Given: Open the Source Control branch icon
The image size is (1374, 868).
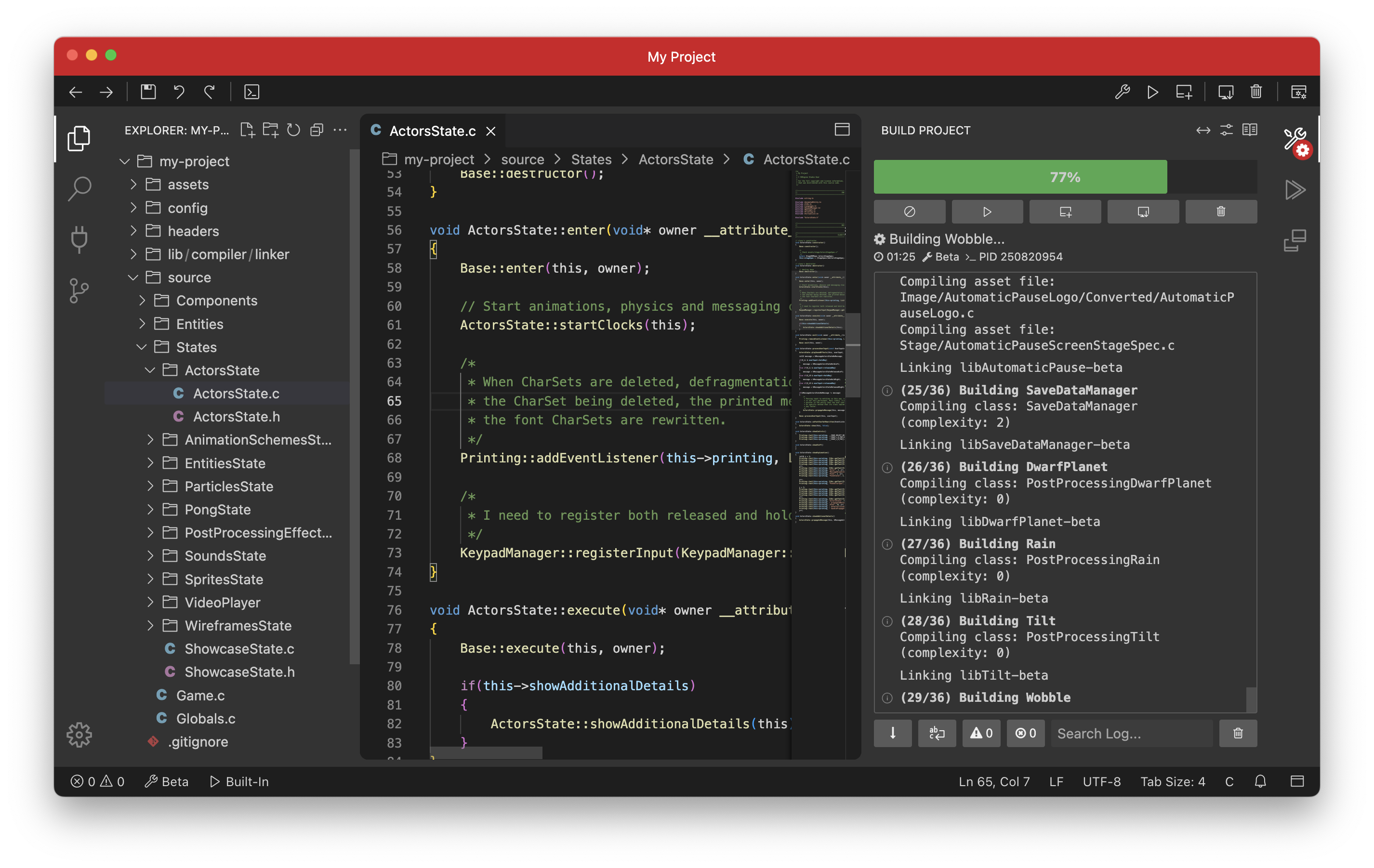Looking at the screenshot, I should click(x=79, y=290).
